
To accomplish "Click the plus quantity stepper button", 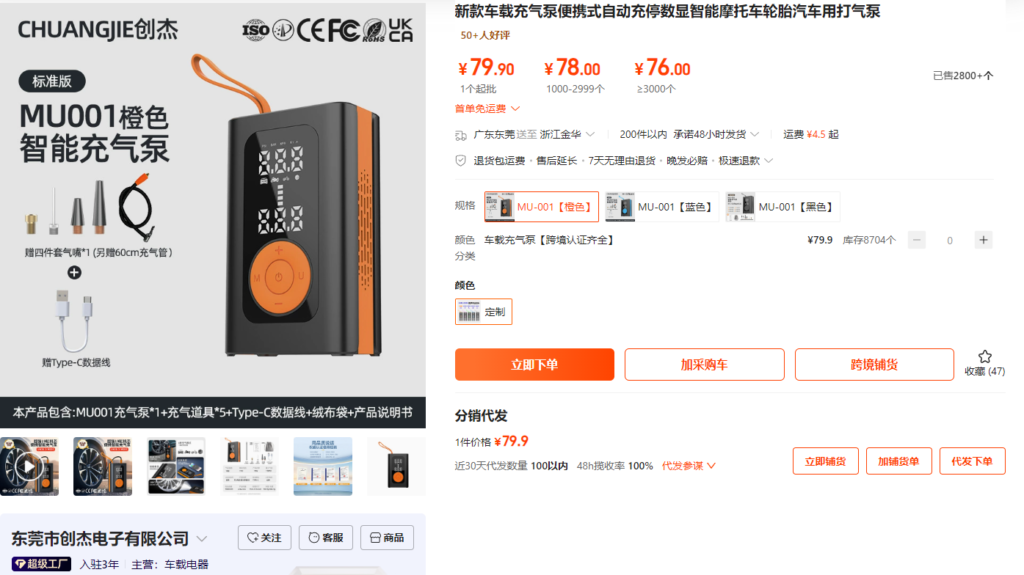I will click(x=983, y=240).
